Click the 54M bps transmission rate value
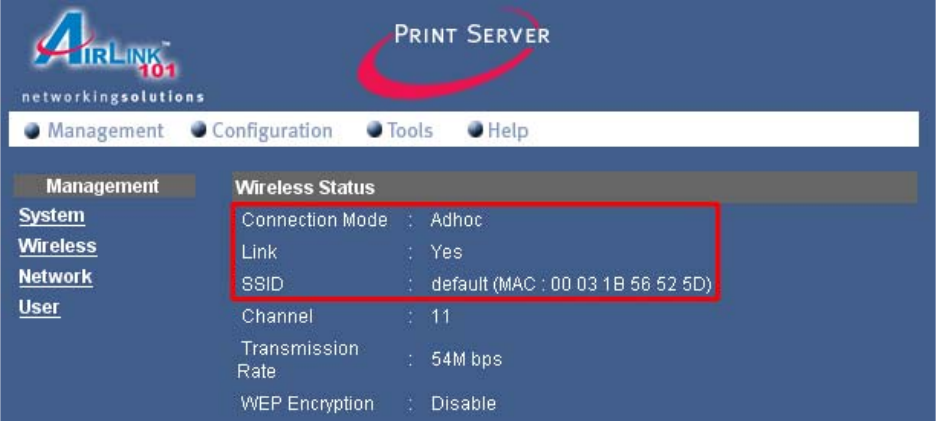936x421 pixels. (x=467, y=360)
